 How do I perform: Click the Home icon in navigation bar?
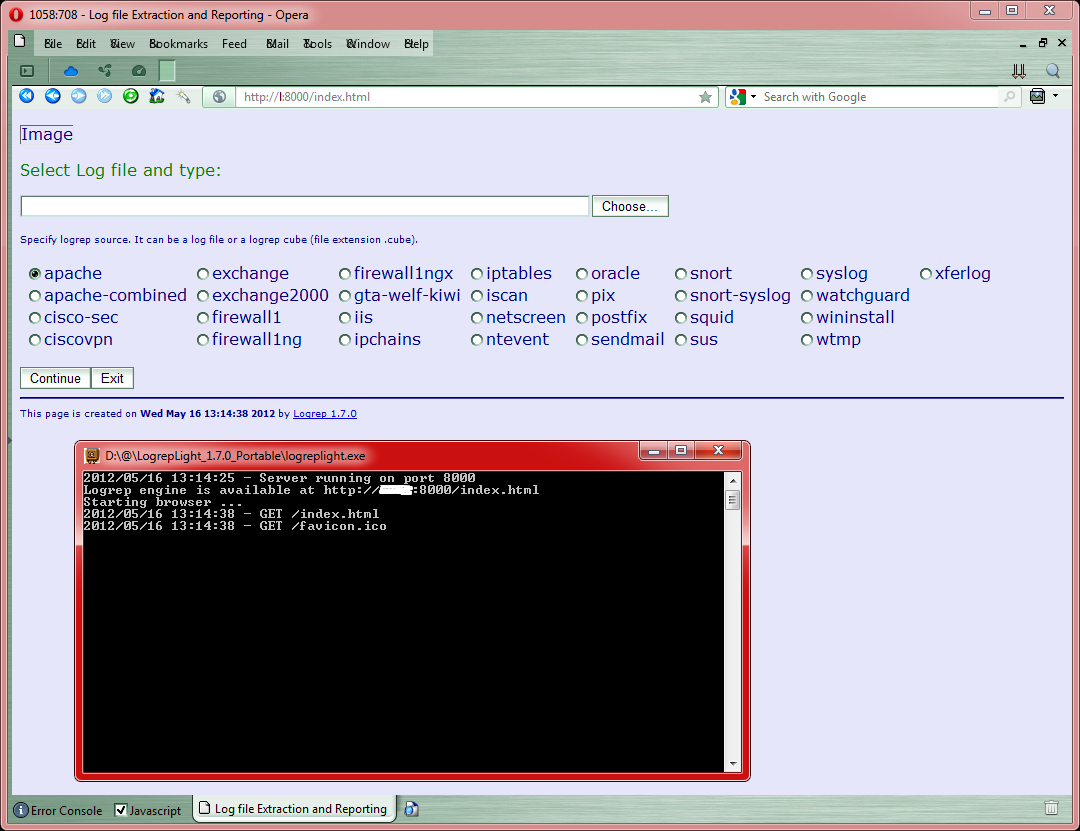pyautogui.click(x=156, y=97)
